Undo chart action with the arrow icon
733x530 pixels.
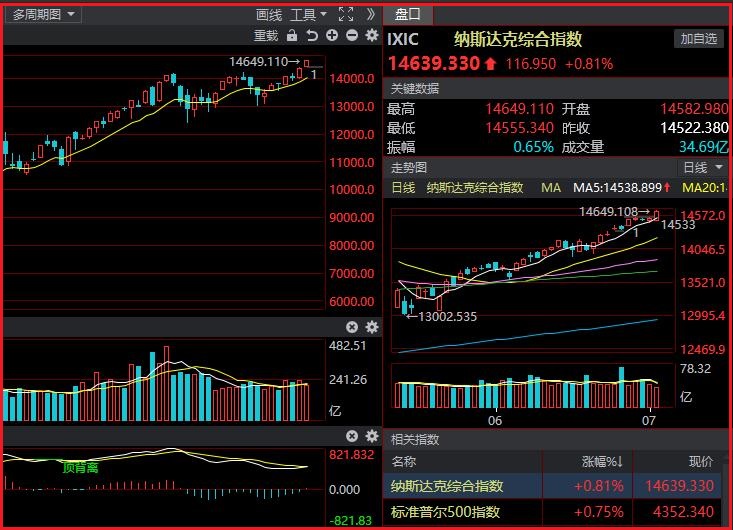pos(312,36)
